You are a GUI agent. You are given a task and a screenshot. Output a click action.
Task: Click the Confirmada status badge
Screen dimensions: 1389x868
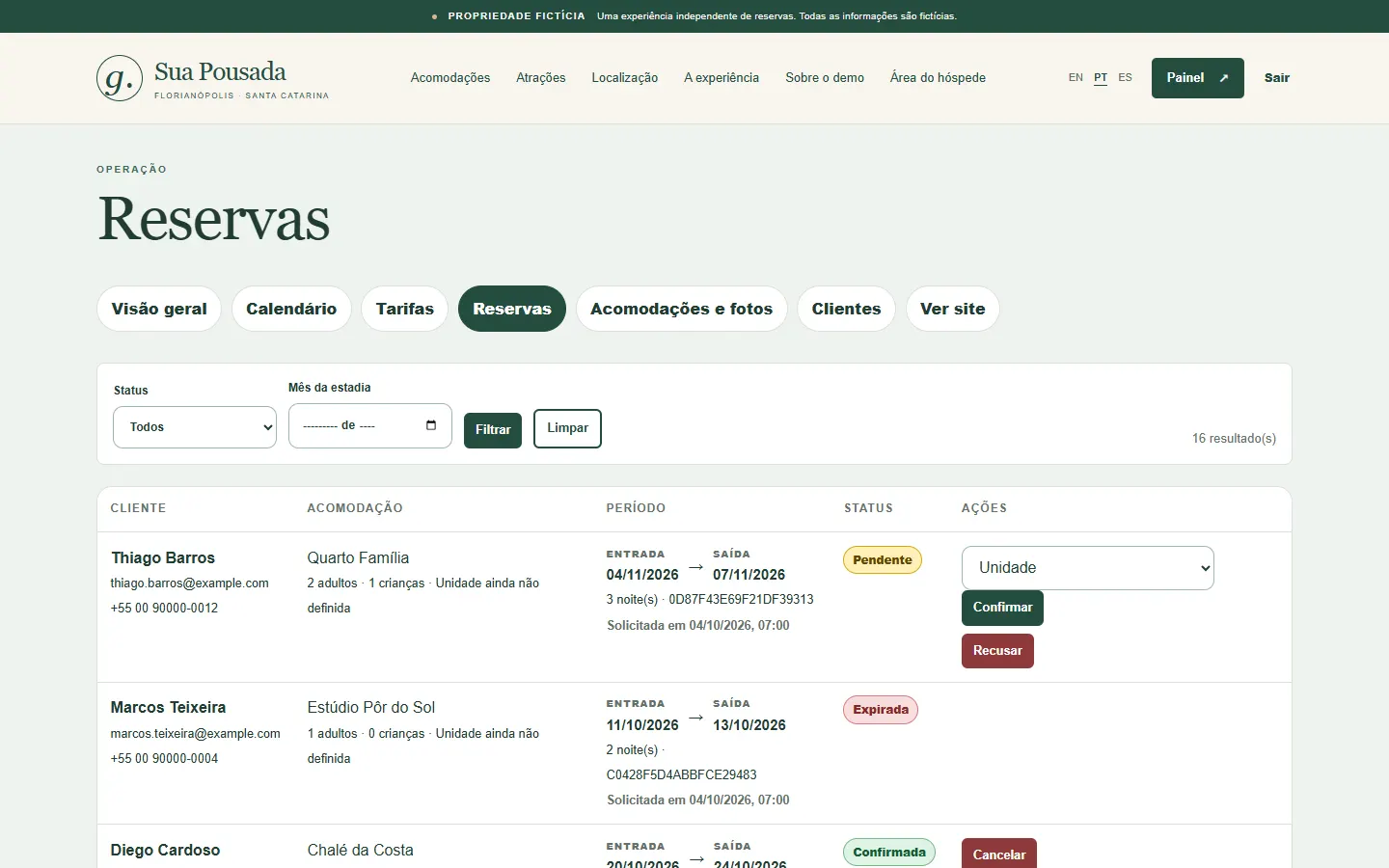click(889, 853)
